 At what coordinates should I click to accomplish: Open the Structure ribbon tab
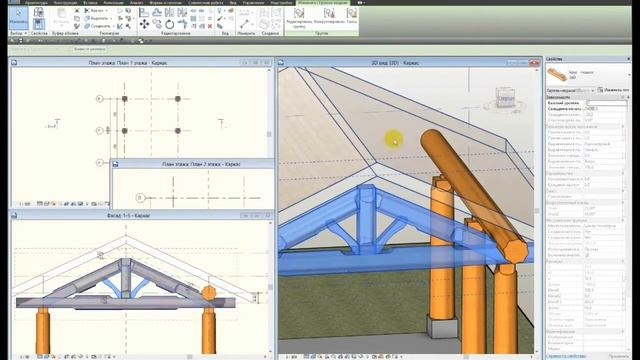point(65,3)
